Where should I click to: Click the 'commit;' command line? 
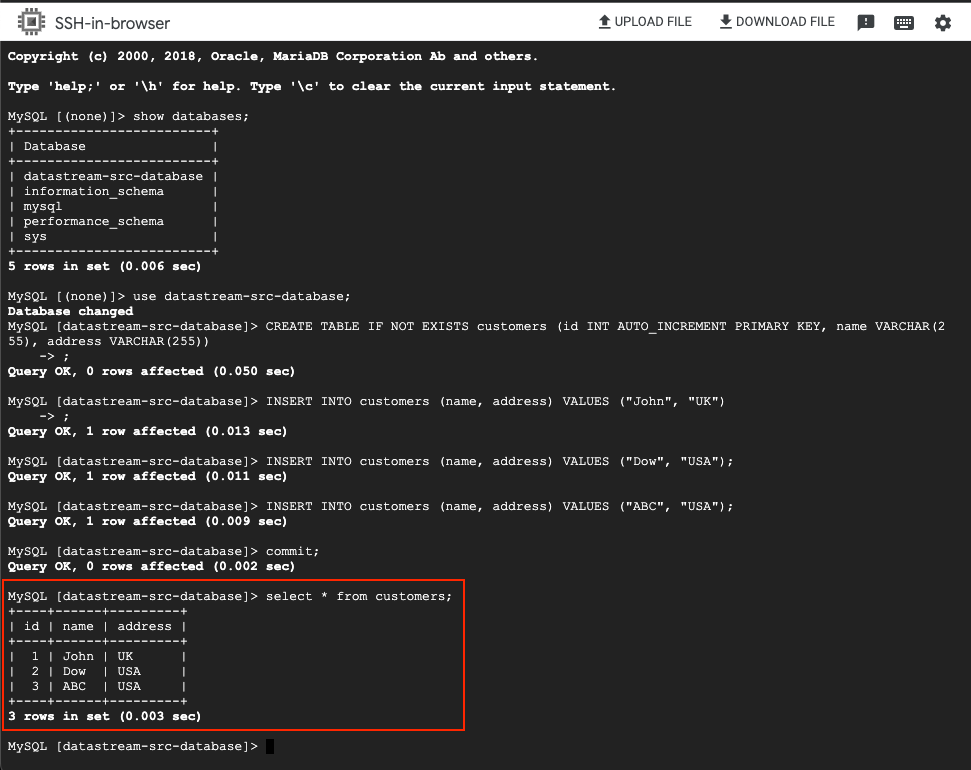tap(292, 551)
